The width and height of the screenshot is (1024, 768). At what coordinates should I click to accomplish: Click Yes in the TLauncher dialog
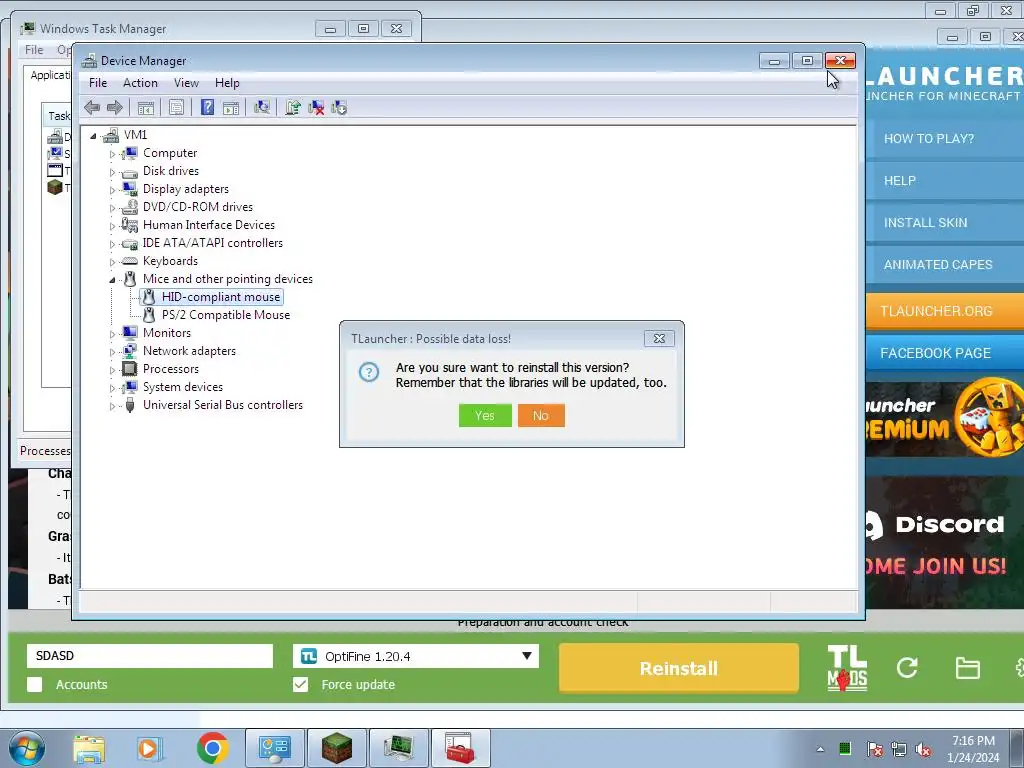click(485, 415)
